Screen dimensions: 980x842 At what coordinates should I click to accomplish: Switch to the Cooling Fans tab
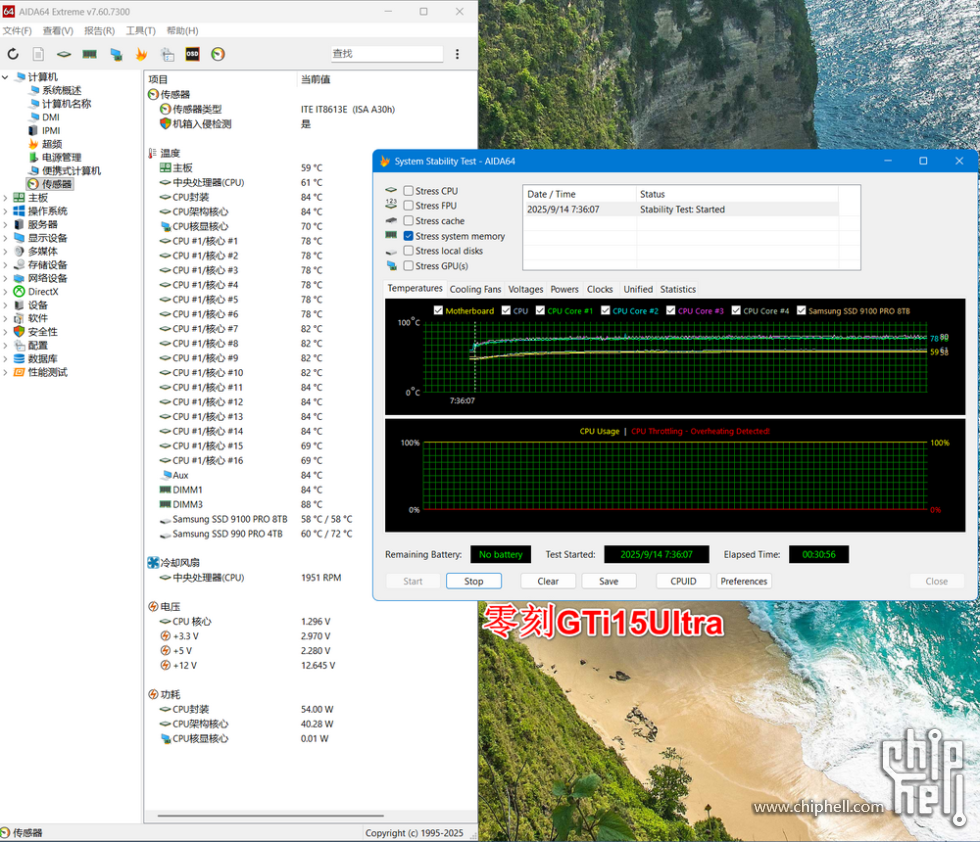[x=475, y=289]
